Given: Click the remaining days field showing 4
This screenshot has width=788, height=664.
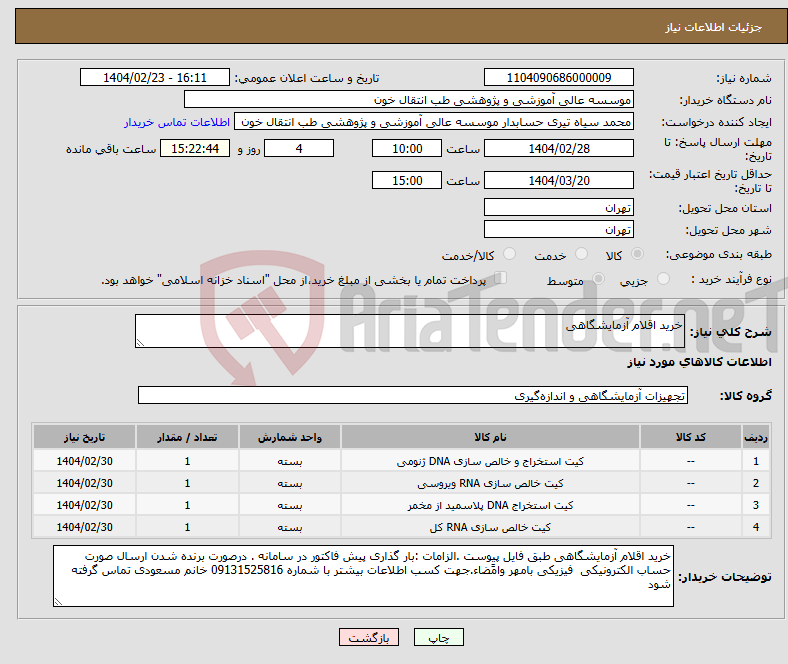Looking at the screenshot, I should coord(299,148).
